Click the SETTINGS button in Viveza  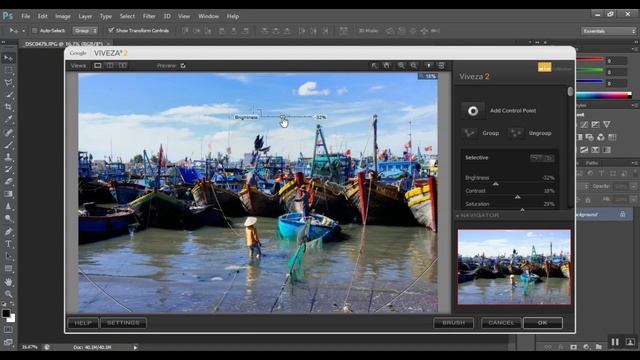123,323
